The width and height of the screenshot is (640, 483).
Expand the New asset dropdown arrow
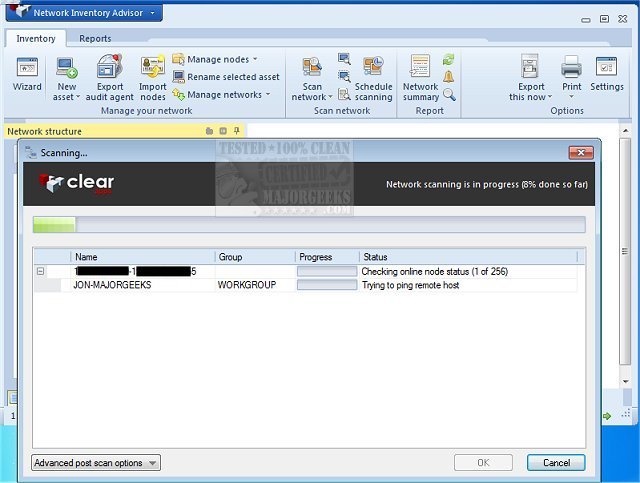point(78,97)
